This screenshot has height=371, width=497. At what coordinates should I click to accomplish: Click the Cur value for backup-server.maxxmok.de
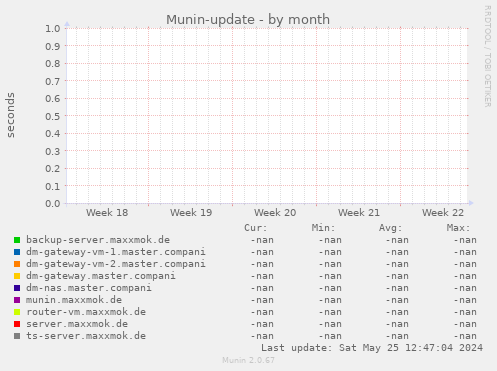click(262, 240)
